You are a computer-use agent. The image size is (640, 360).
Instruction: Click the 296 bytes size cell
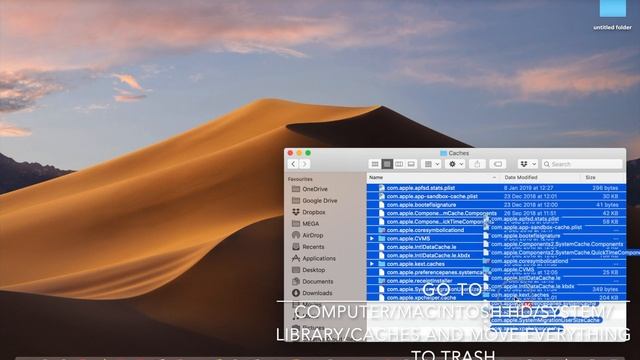point(605,188)
